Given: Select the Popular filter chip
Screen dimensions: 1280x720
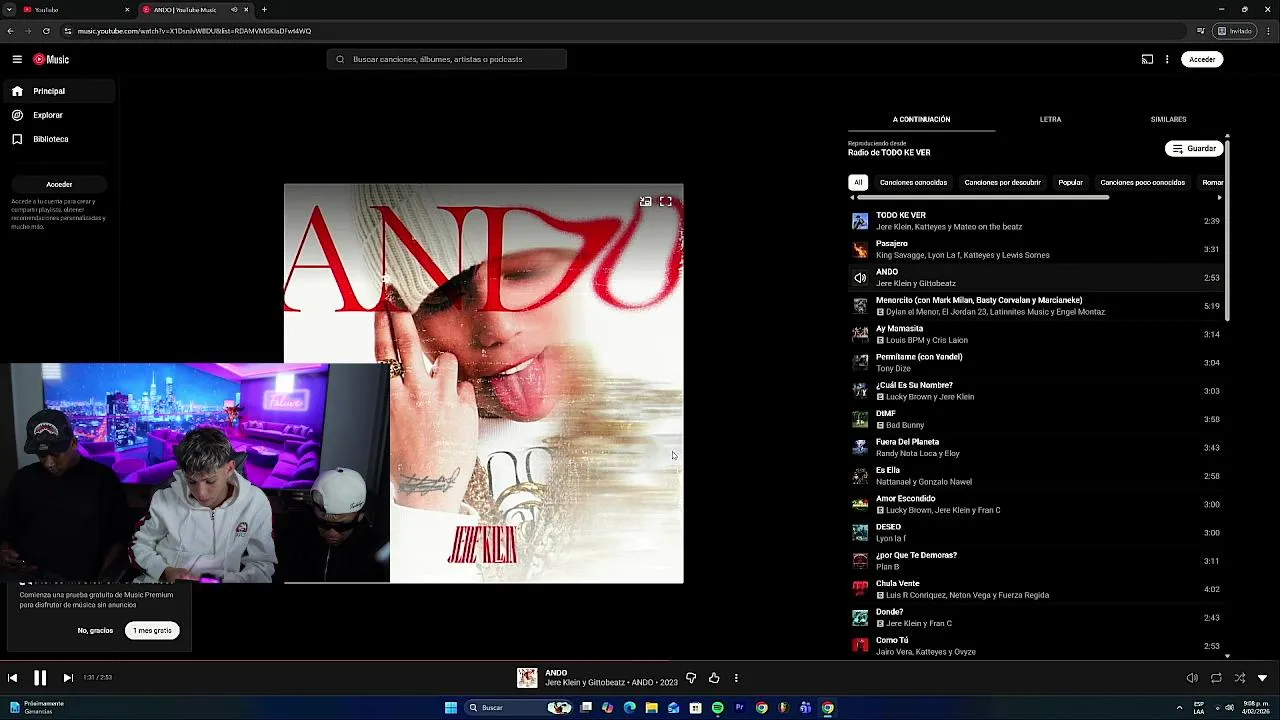Looking at the screenshot, I should (1071, 183).
